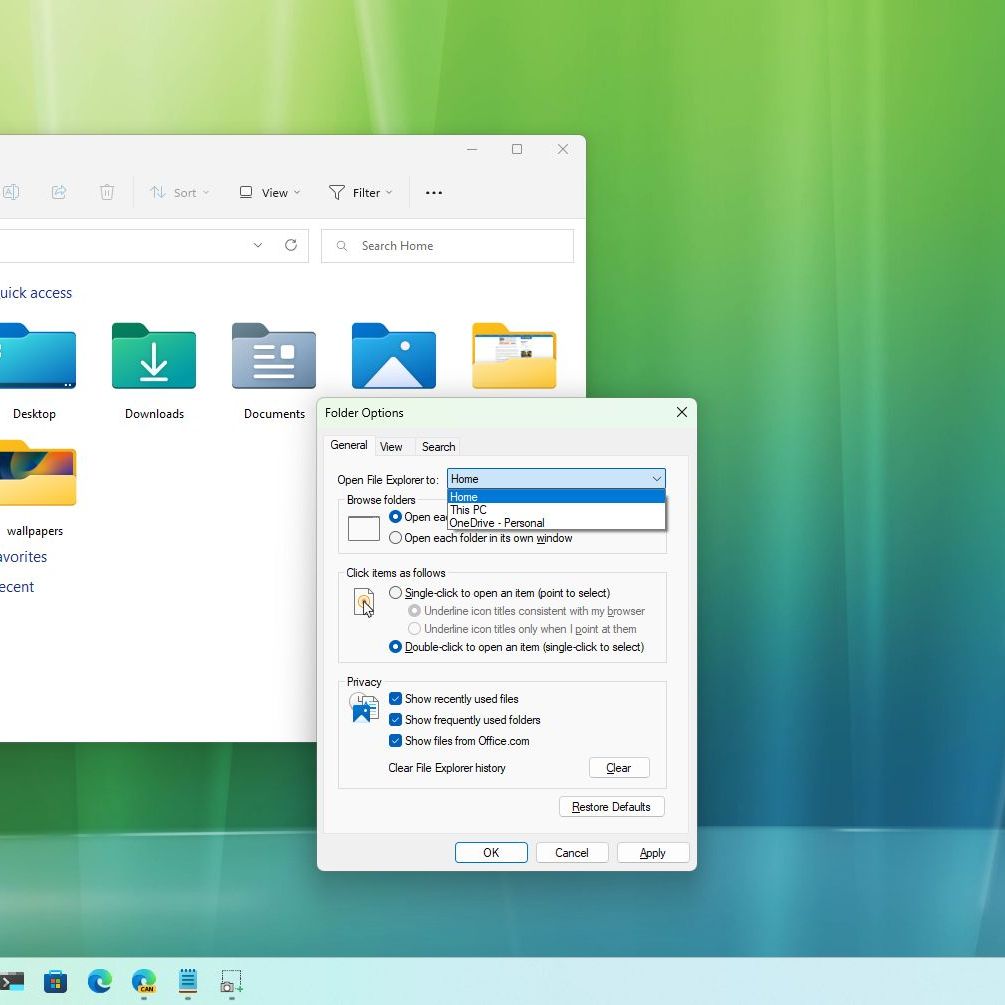Switch to the View tab in Folder Options

coord(391,447)
